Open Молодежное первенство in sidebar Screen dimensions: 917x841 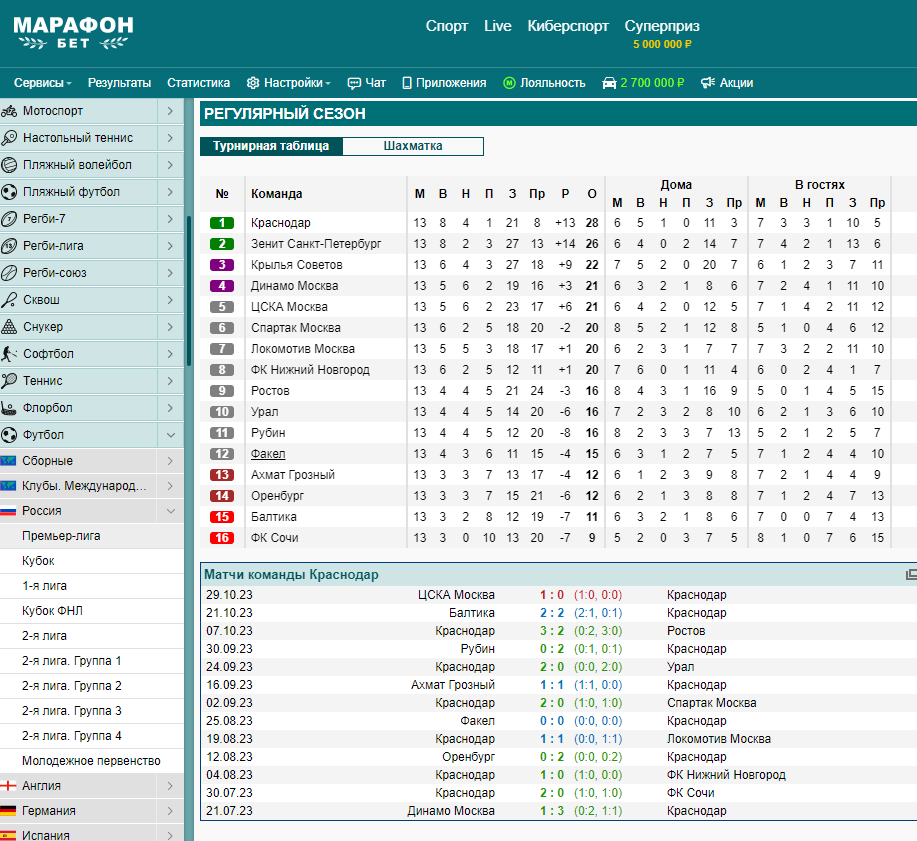coord(91,761)
